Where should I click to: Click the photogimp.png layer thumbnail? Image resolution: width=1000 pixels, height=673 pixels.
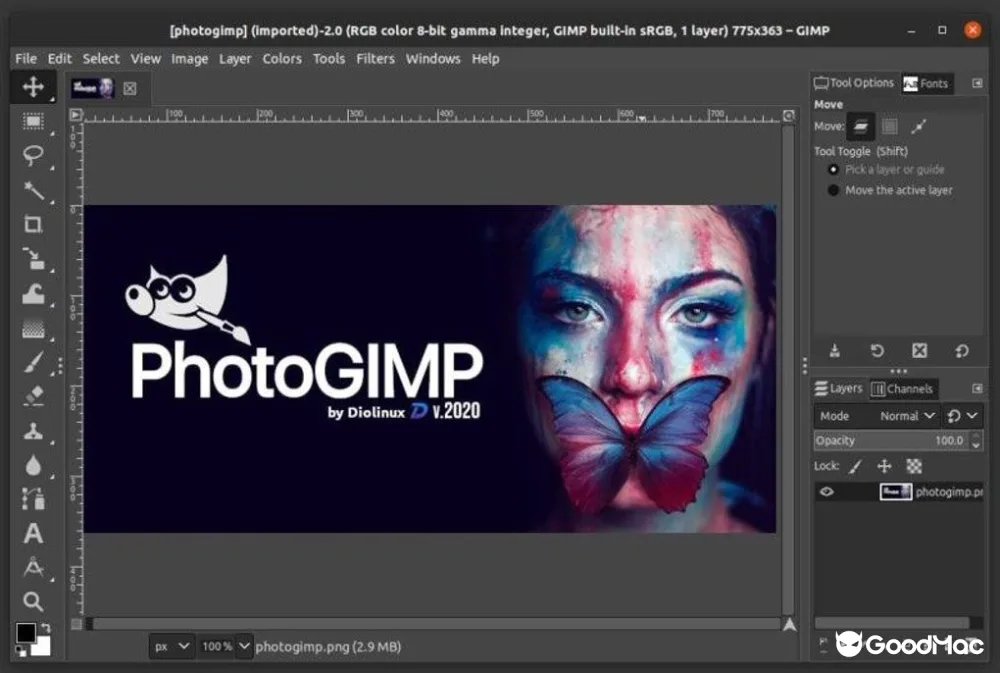point(895,491)
